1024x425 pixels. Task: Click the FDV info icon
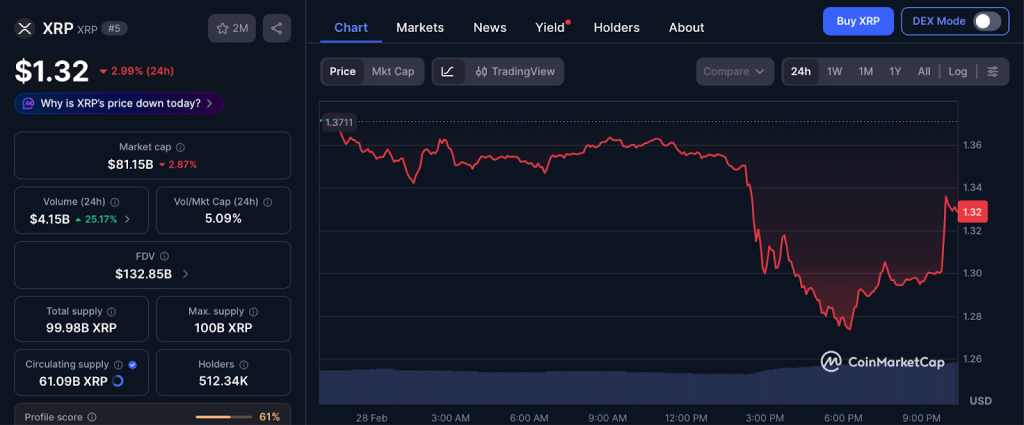[x=164, y=256]
